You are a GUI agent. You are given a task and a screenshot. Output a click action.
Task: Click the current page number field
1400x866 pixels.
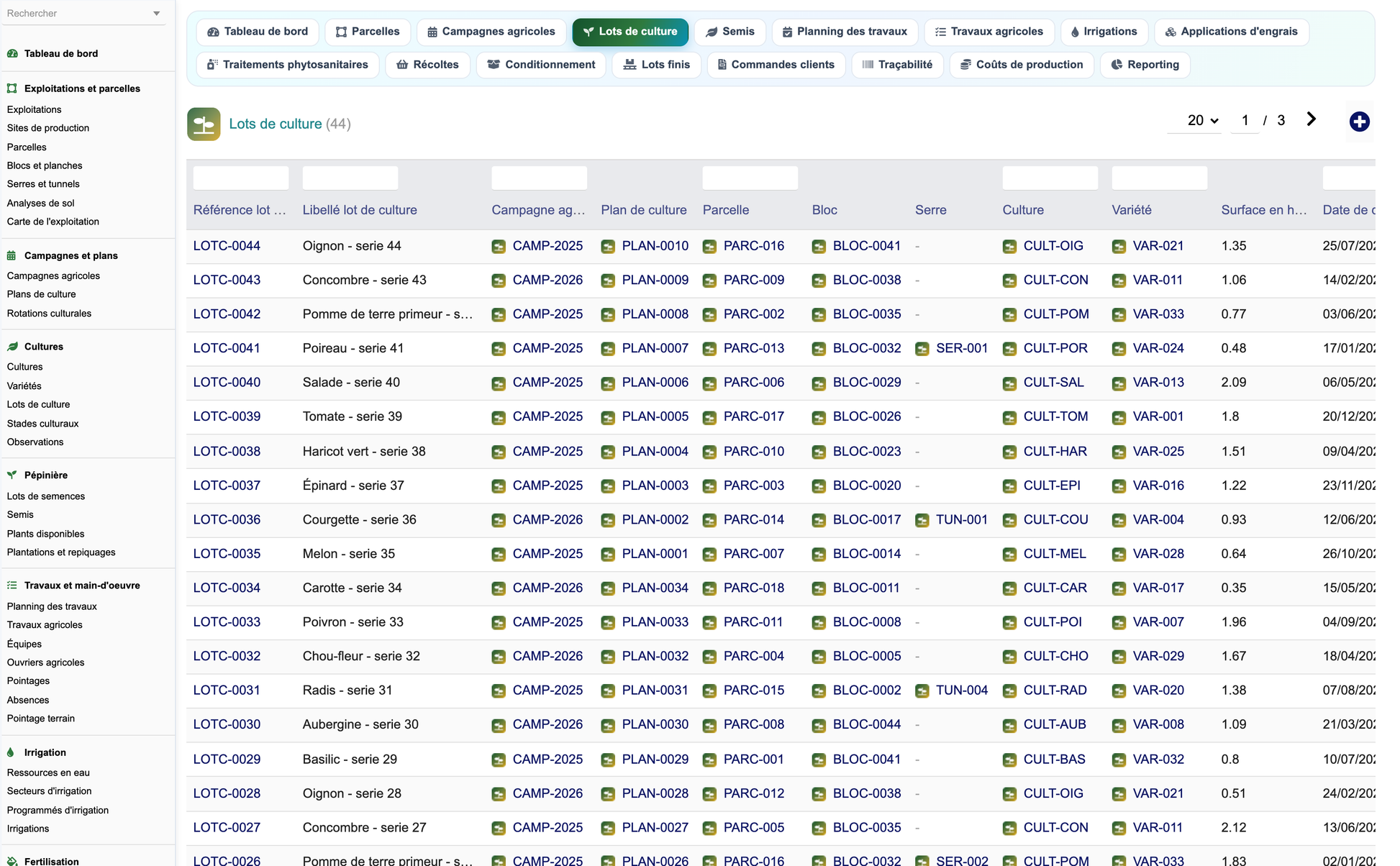1245,120
